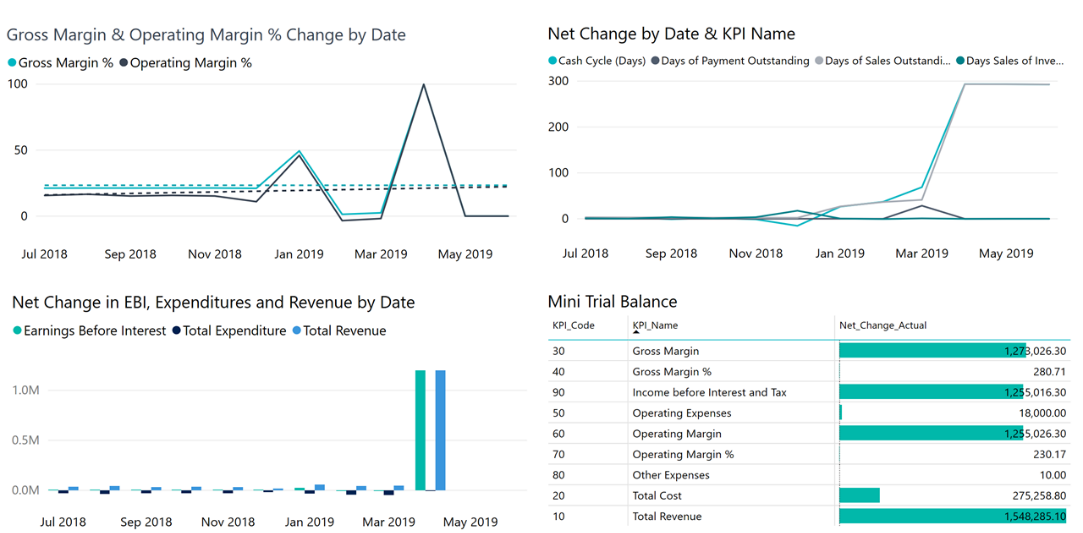Click KPI code 50 cell
This screenshot has height=533, width=1083.
tap(588, 413)
